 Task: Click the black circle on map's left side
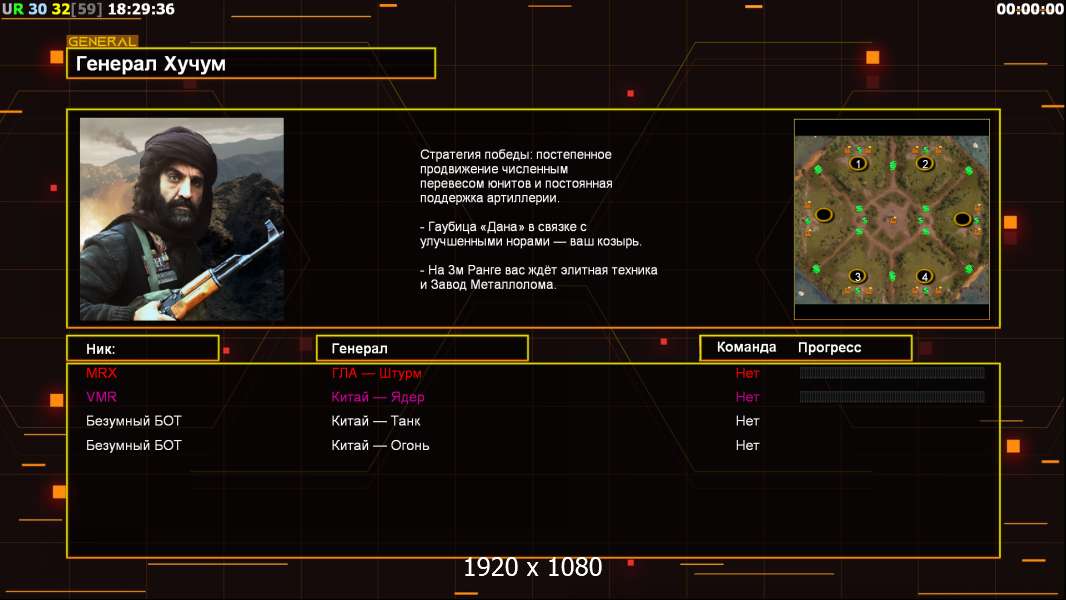824,215
